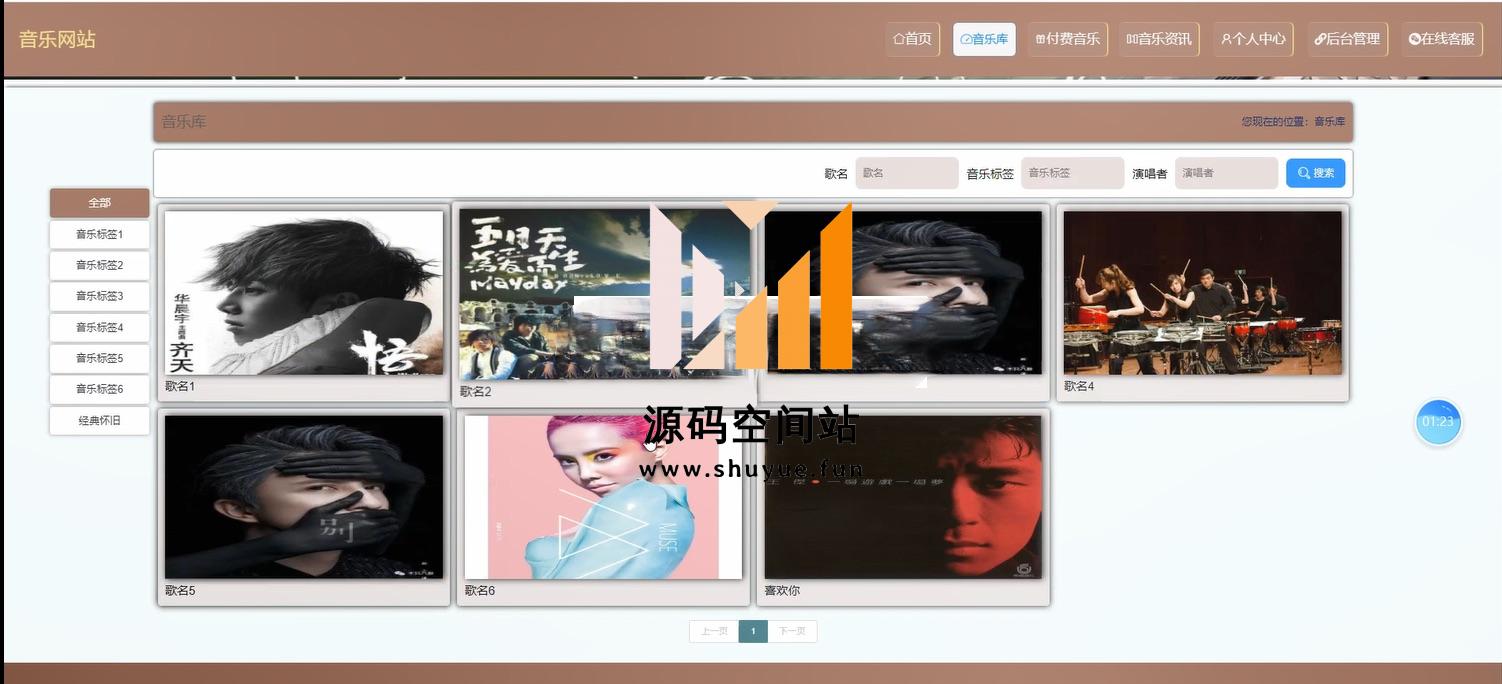The width and height of the screenshot is (1502, 684).
Task: Open the 歌名2 Mayday album cover
Action: [603, 294]
